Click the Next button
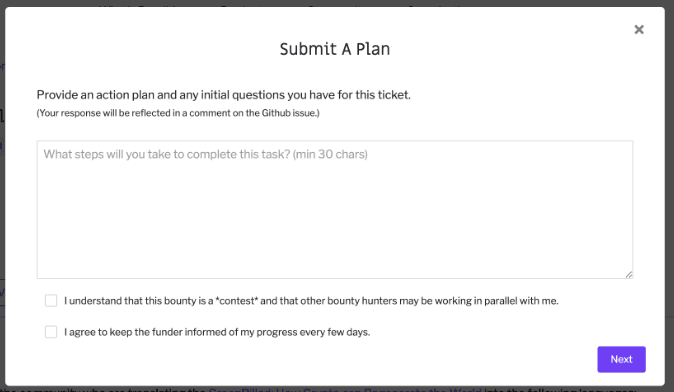This screenshot has height=392, width=674. [621, 359]
